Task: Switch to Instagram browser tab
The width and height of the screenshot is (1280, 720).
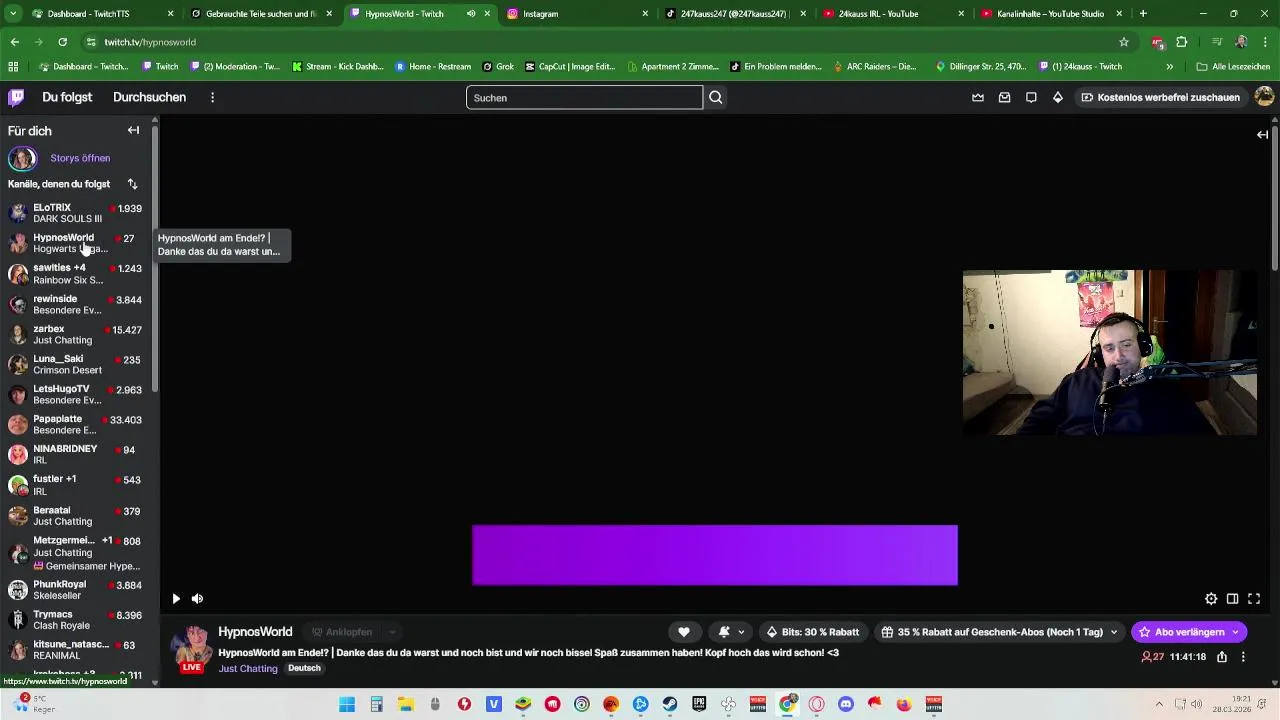Action: tap(577, 14)
